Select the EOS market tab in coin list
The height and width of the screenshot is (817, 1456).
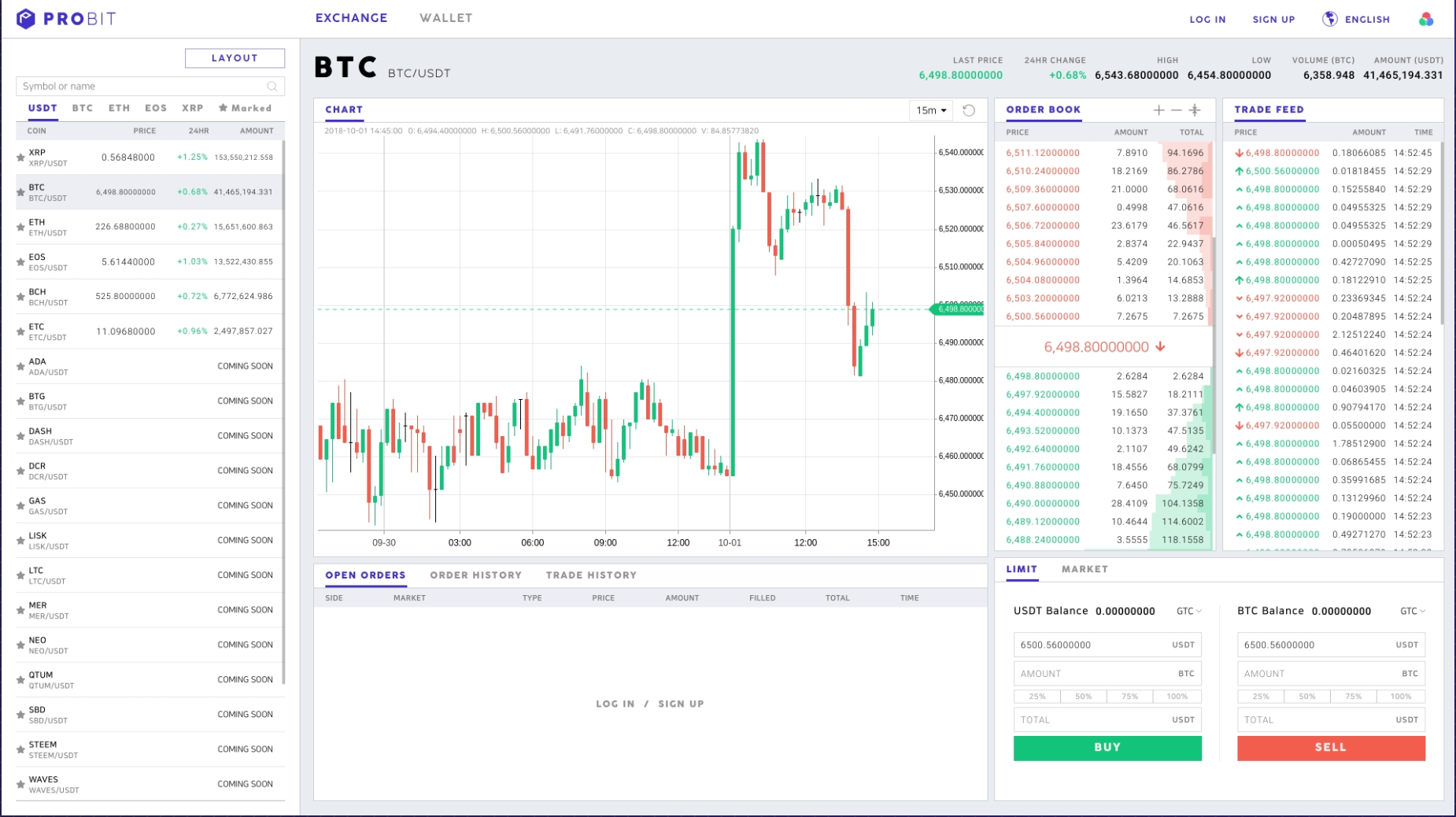(x=156, y=108)
